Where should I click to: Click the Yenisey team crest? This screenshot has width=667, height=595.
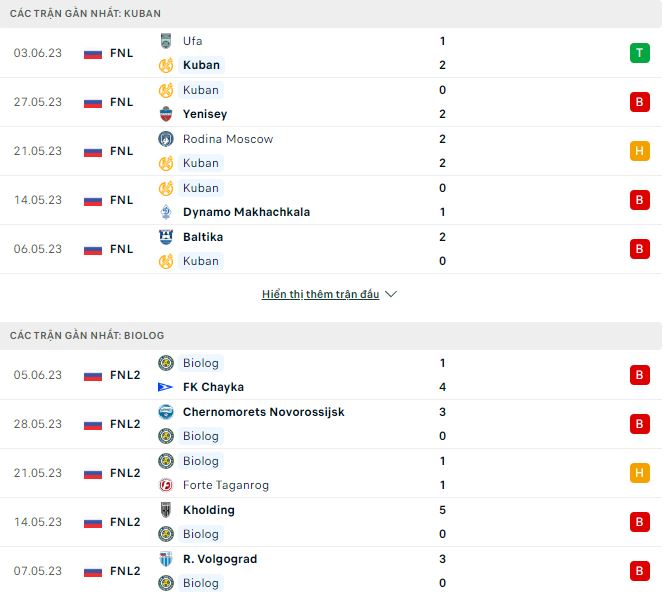click(x=166, y=114)
